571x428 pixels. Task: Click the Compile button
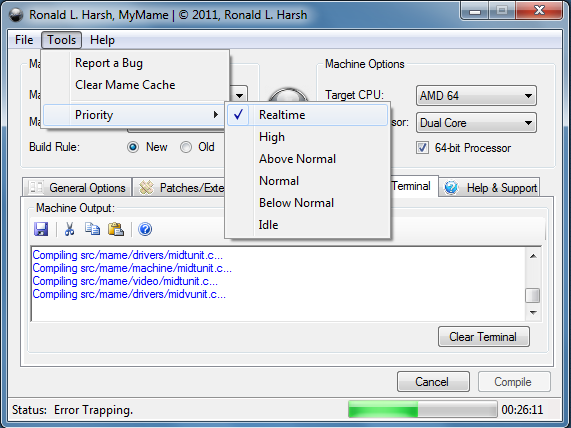[514, 382]
